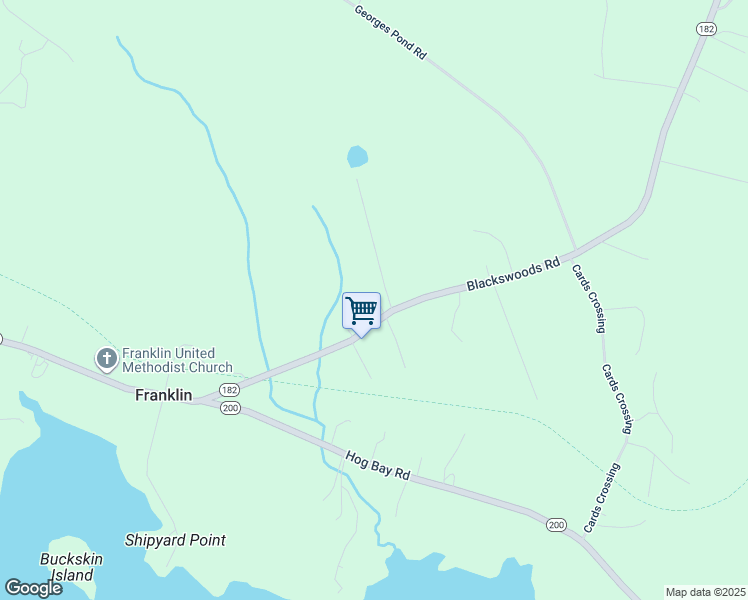Select the Shipyard Point label
The width and height of the screenshot is (748, 600).
click(175, 540)
